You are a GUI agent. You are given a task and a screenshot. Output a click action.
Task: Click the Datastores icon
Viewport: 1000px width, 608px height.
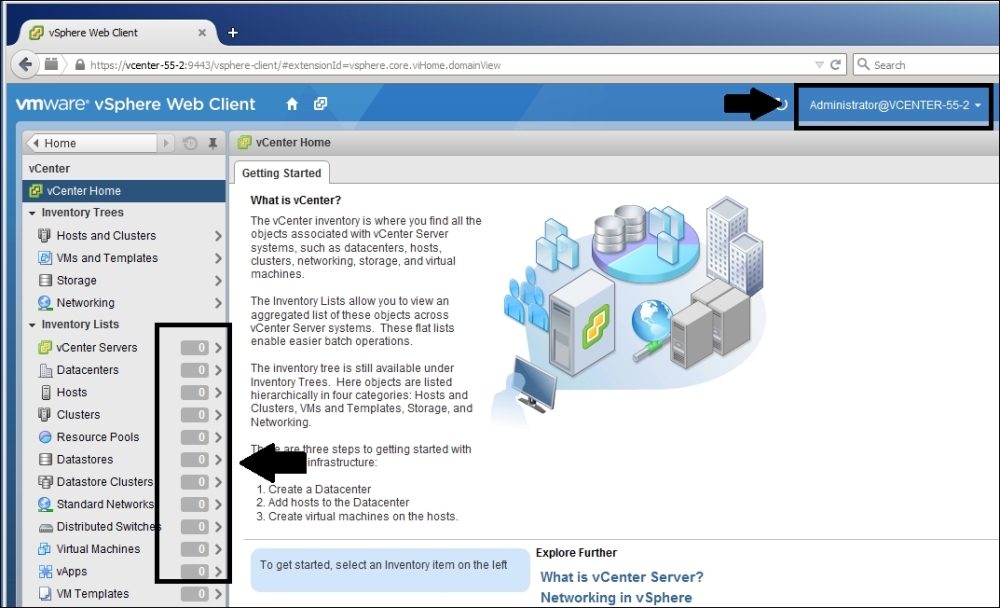pos(45,459)
